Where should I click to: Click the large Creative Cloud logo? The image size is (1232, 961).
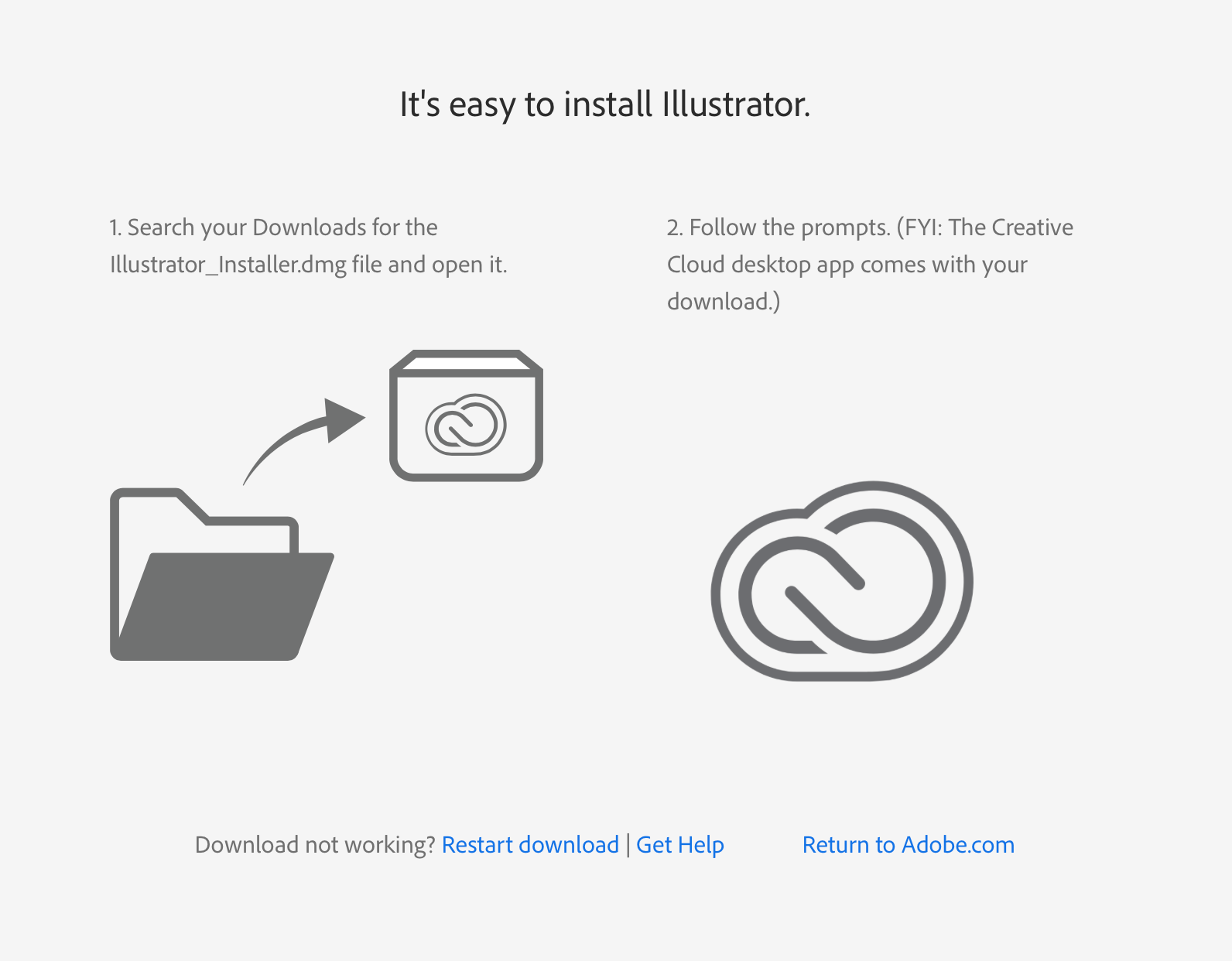coord(842,581)
